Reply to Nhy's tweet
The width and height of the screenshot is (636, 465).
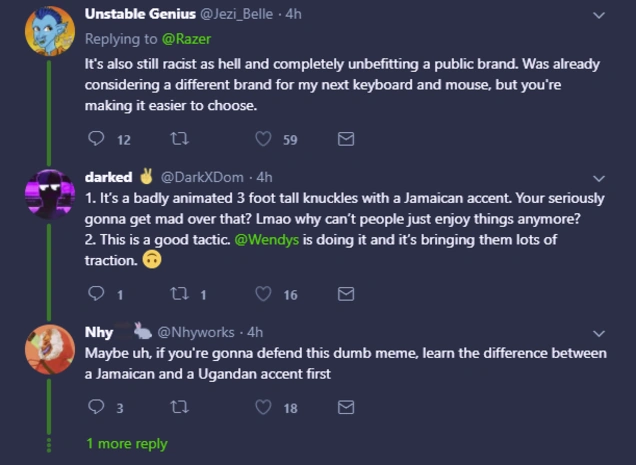[97, 407]
